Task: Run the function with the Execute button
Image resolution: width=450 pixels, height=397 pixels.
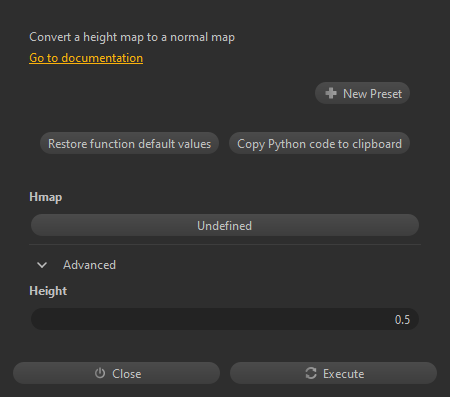Action: [x=333, y=373]
